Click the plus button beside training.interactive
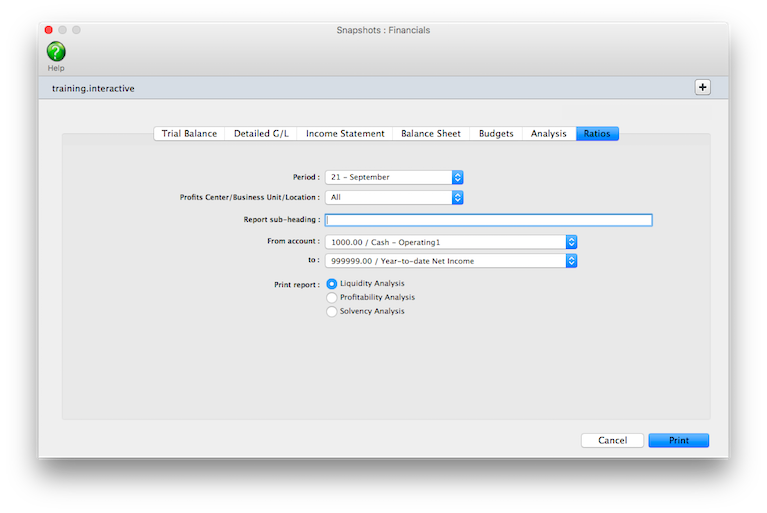 [x=702, y=87]
